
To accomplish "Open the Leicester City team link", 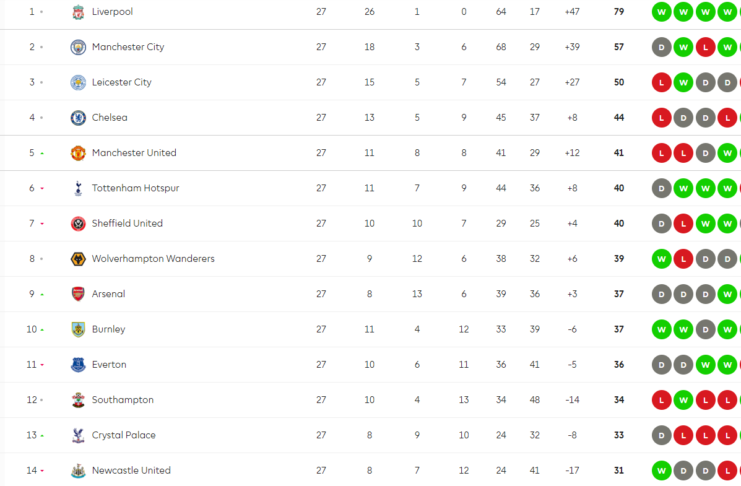I will coord(121,82).
